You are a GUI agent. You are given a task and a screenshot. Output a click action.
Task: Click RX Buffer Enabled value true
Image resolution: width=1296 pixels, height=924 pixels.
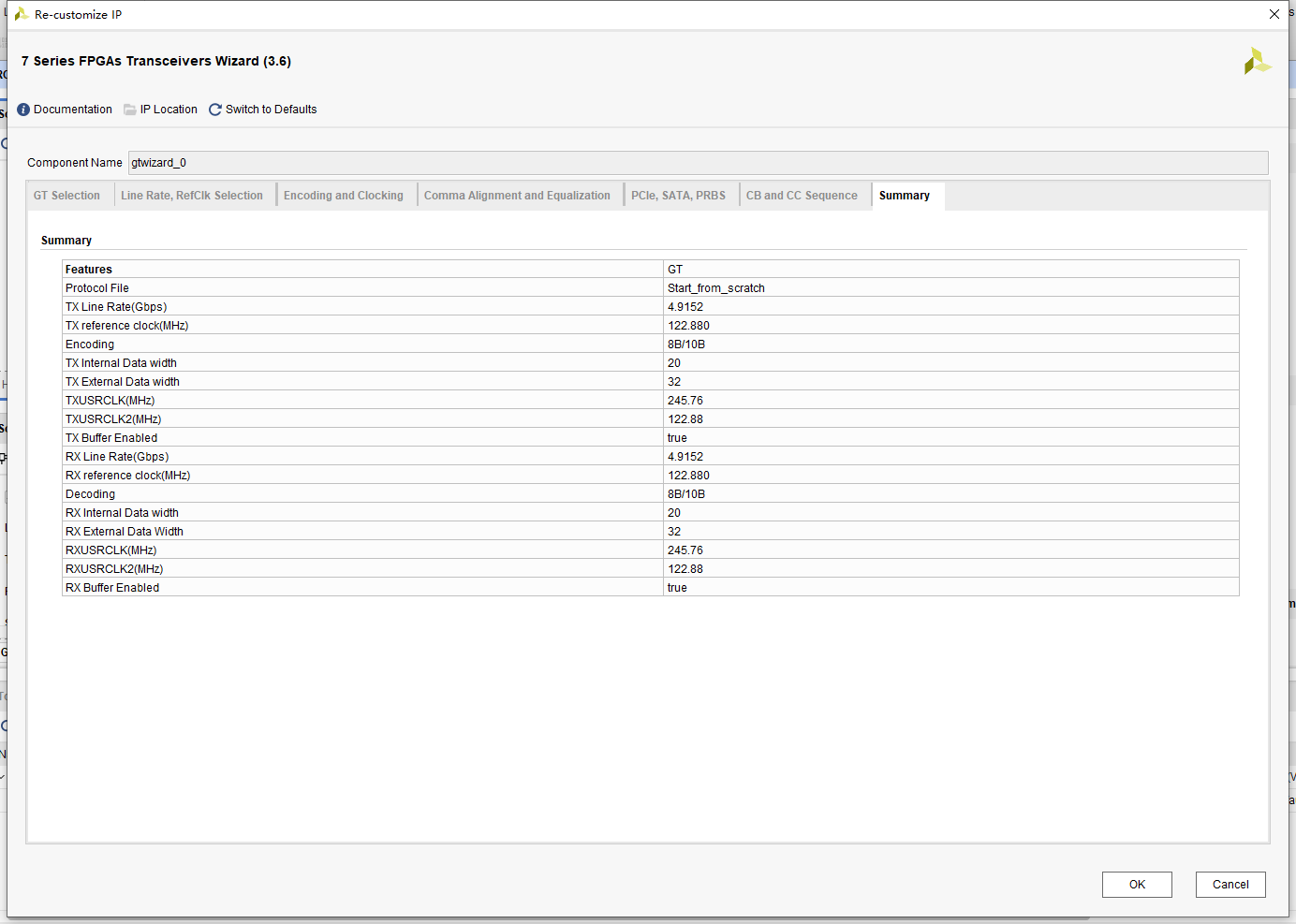coord(677,588)
